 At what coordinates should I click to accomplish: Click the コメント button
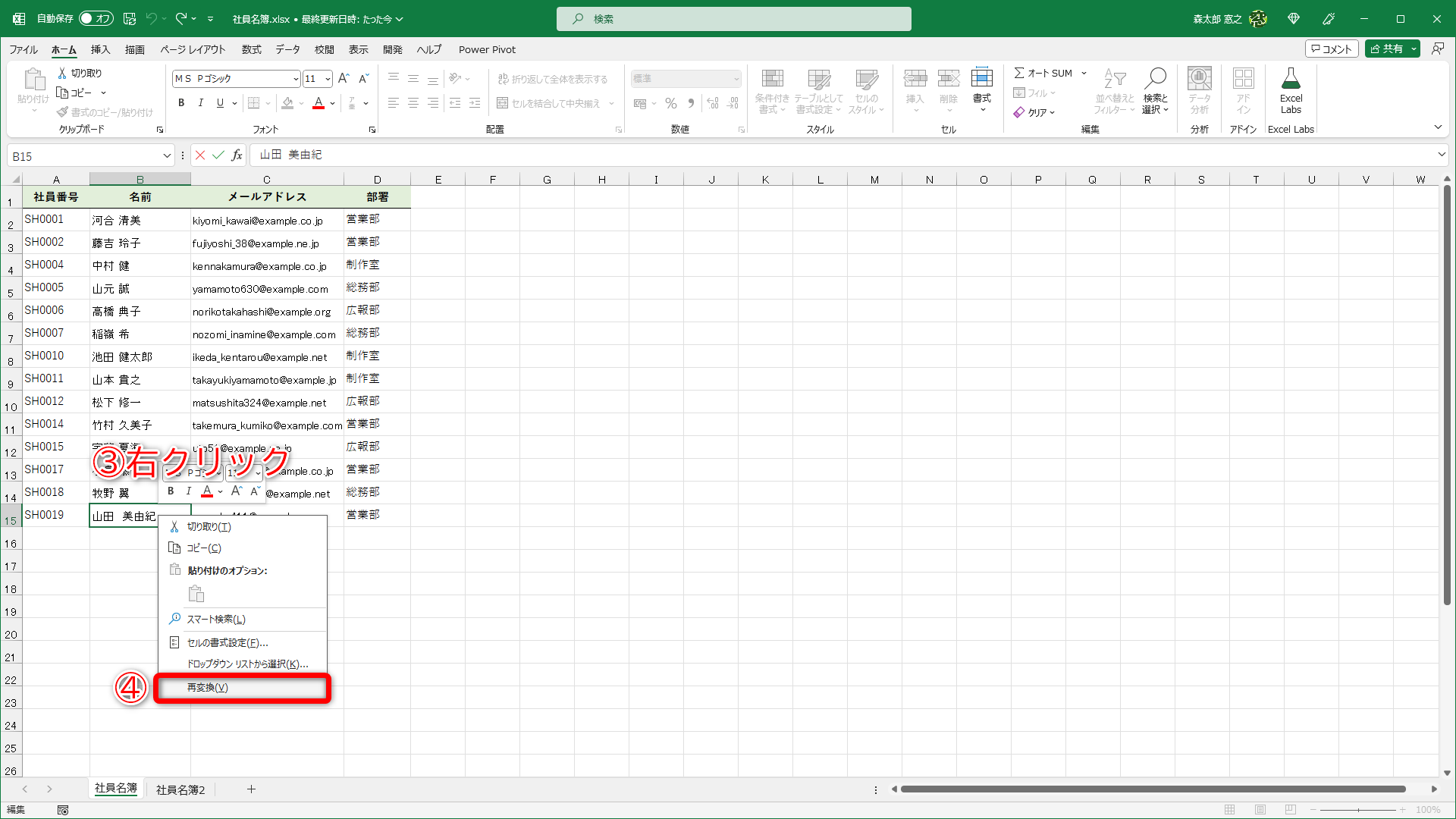click(x=1332, y=48)
